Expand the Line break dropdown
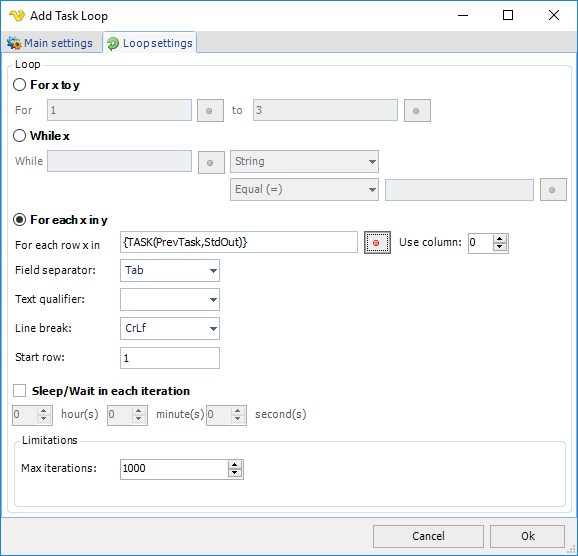The width and height of the screenshot is (578, 556). pyautogui.click(x=170, y=328)
